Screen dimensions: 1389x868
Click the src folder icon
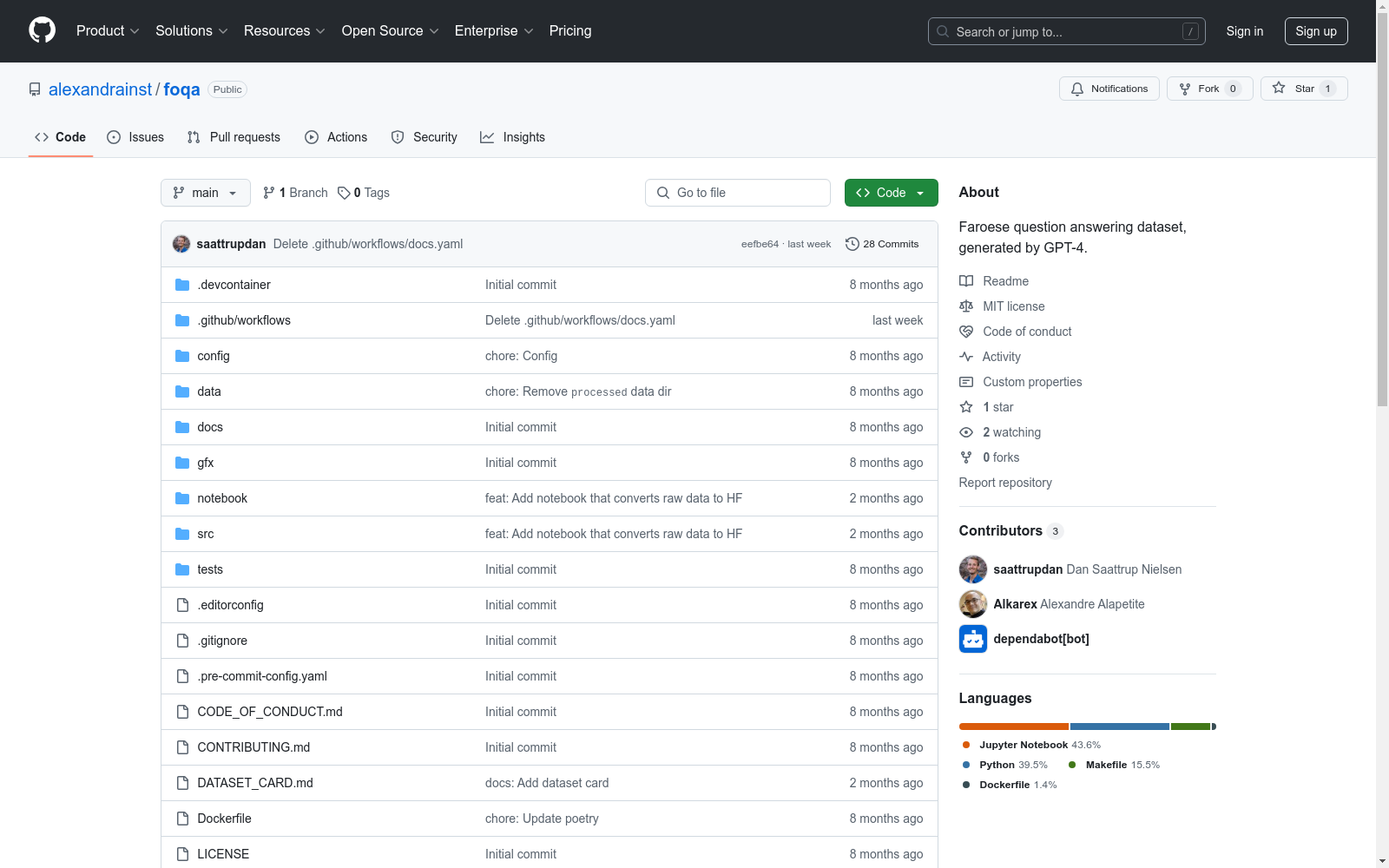[182, 534]
